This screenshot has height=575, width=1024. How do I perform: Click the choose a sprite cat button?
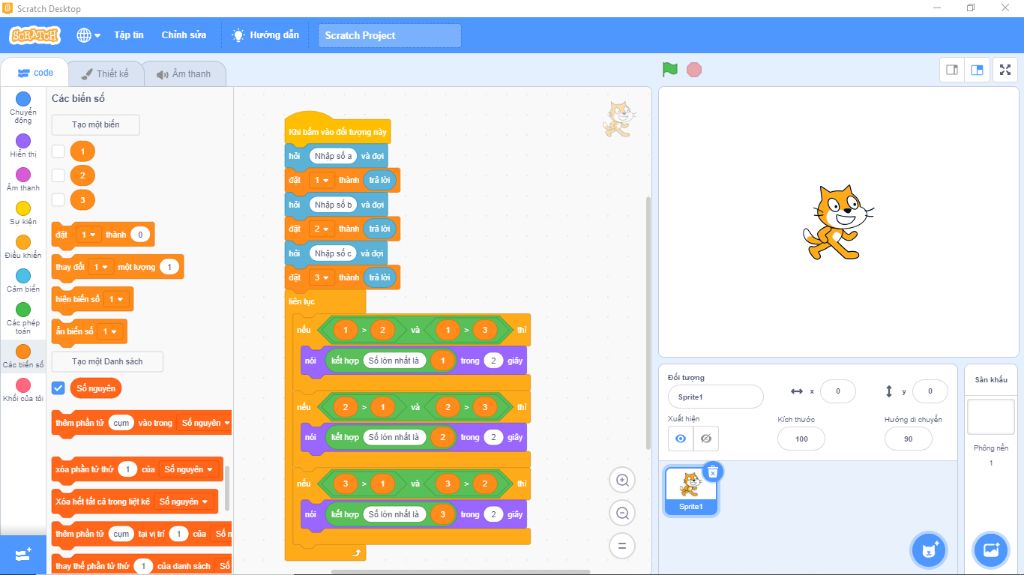[929, 550]
